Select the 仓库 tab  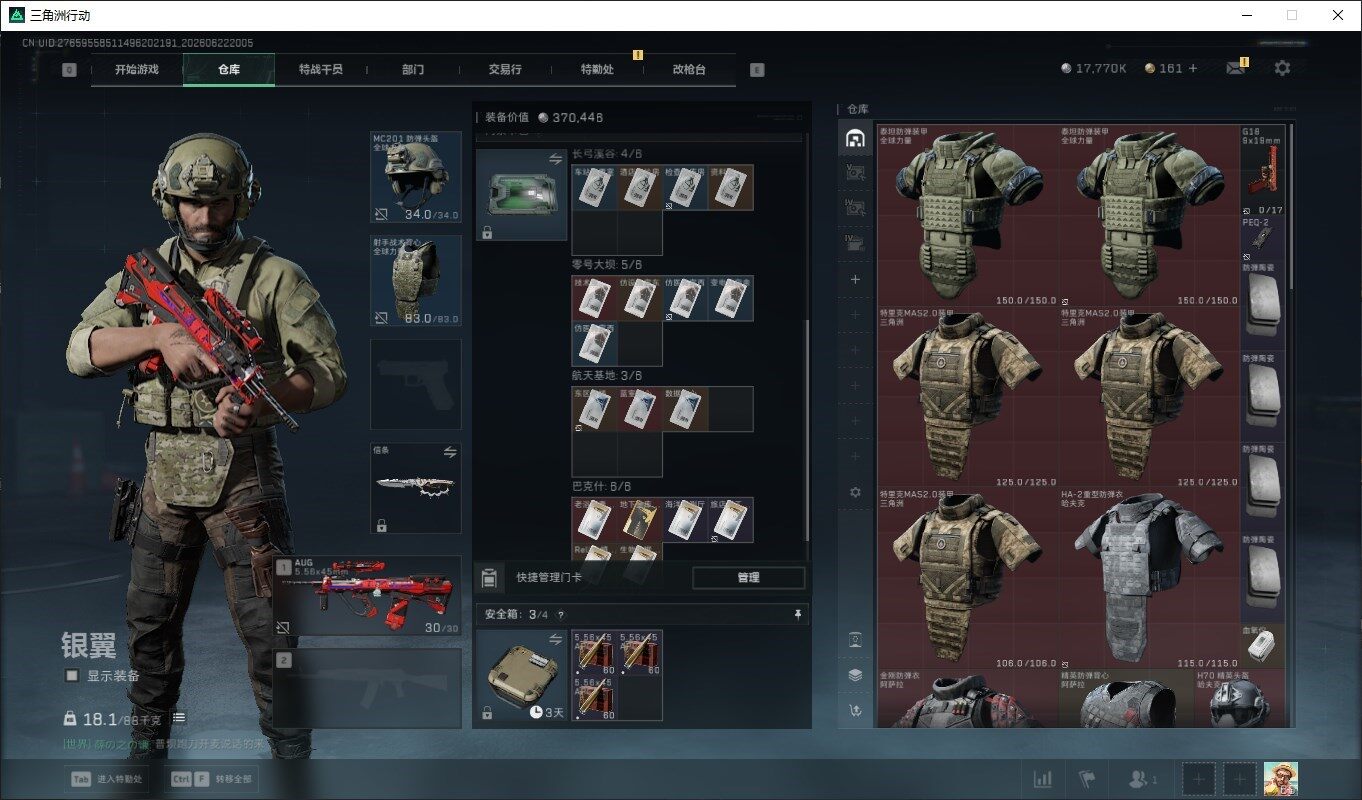pyautogui.click(x=229, y=70)
